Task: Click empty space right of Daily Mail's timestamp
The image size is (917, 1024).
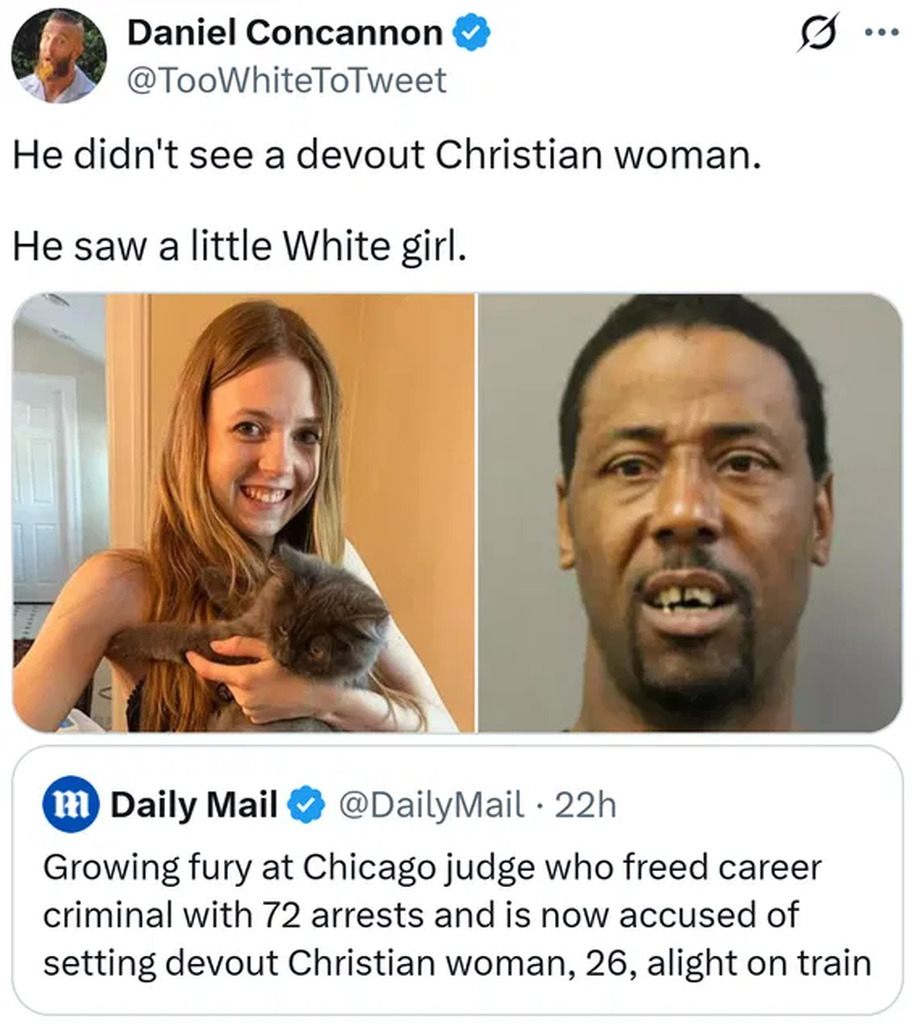Action: (x=750, y=804)
